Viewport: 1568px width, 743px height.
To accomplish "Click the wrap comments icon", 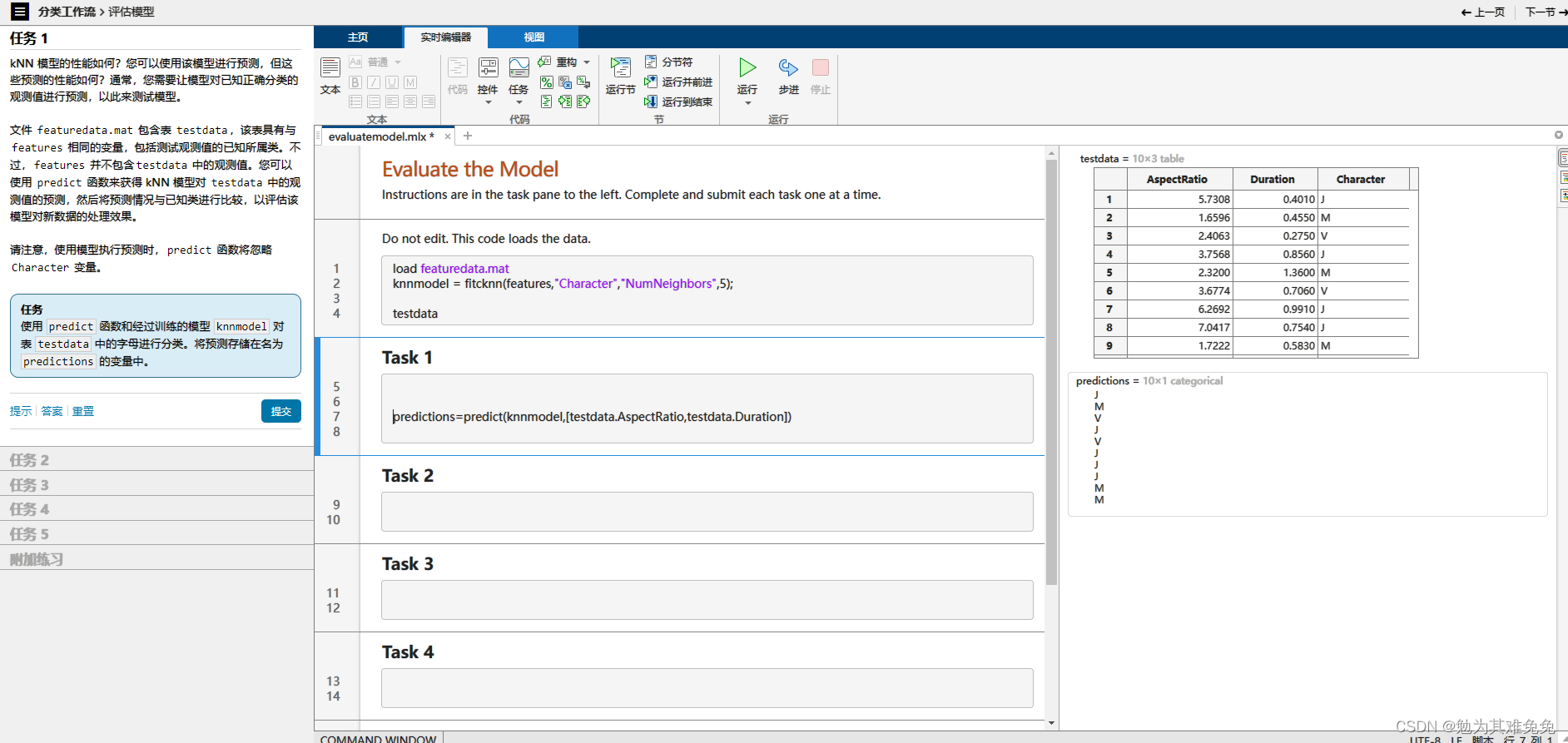I will (583, 82).
